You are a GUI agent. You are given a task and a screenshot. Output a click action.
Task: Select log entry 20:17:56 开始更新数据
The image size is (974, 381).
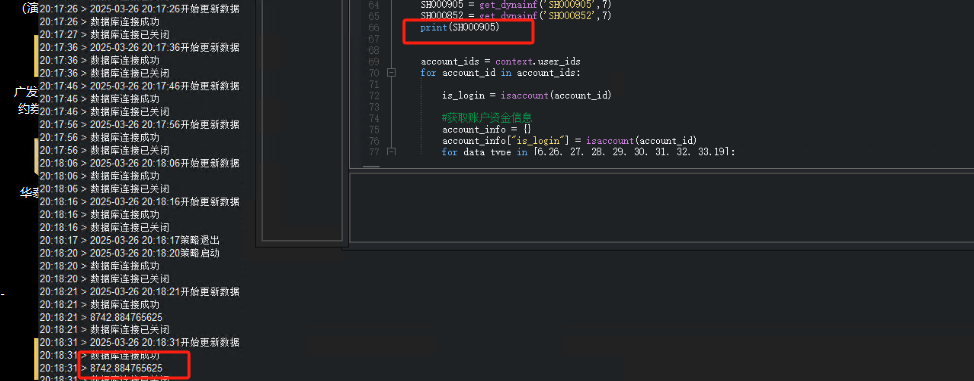point(139,124)
